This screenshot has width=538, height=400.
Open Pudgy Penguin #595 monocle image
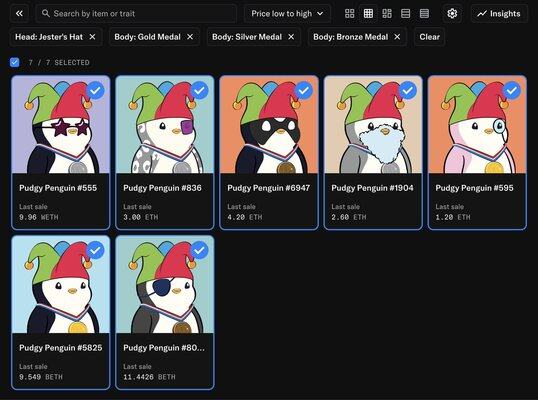[477, 125]
